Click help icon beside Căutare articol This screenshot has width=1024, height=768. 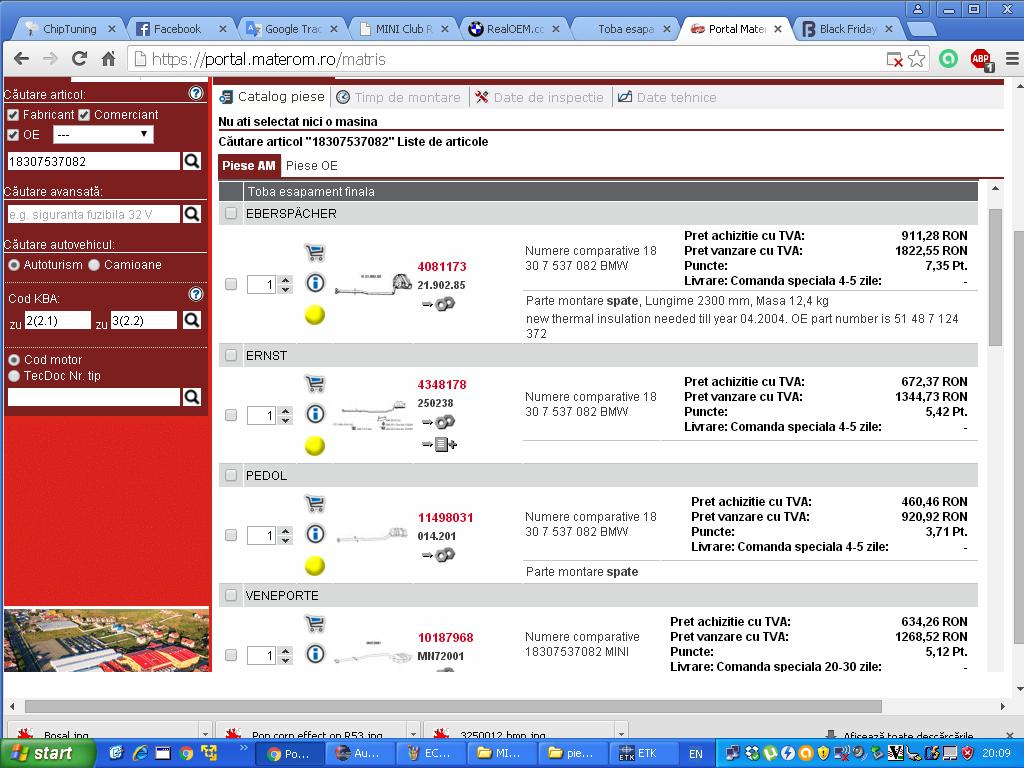tap(196, 94)
